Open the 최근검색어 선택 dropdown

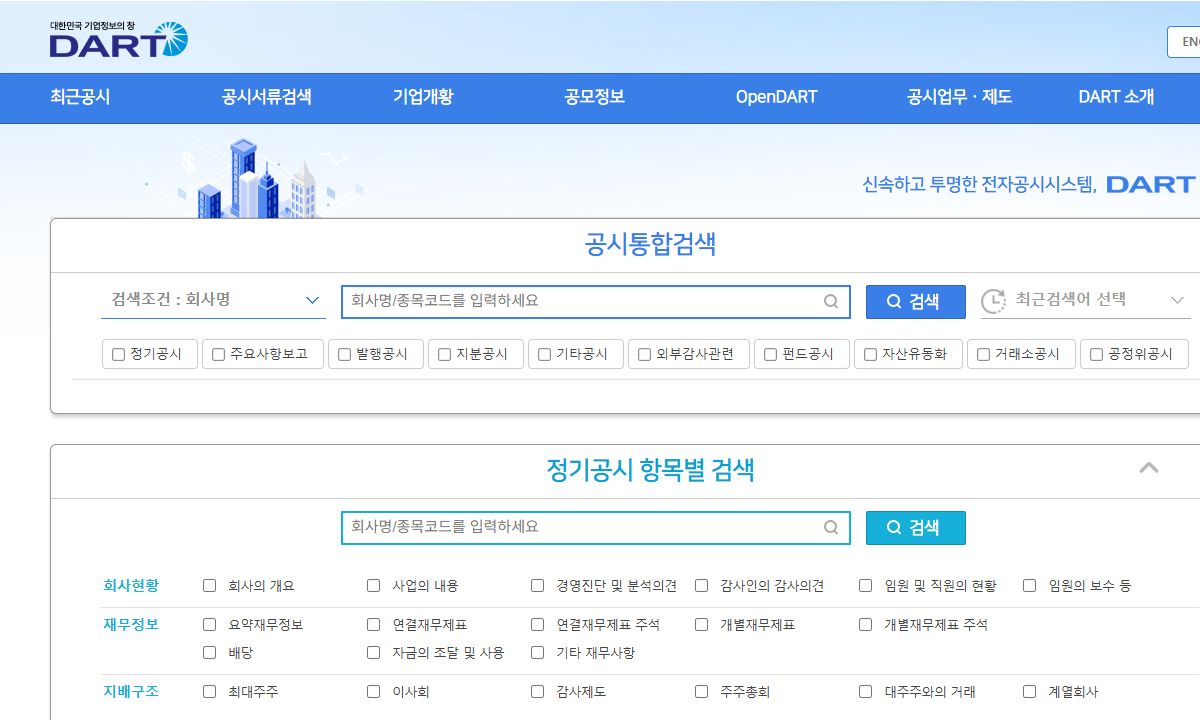pos(1086,299)
